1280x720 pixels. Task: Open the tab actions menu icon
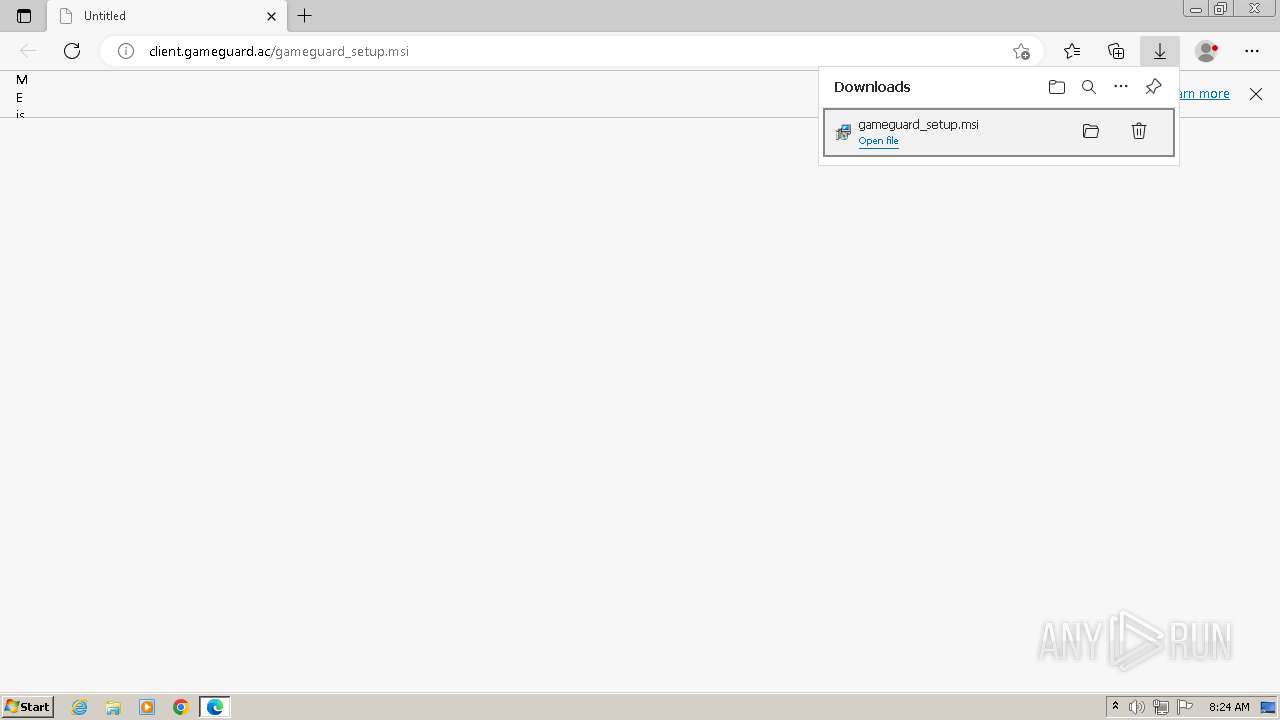click(x=24, y=16)
